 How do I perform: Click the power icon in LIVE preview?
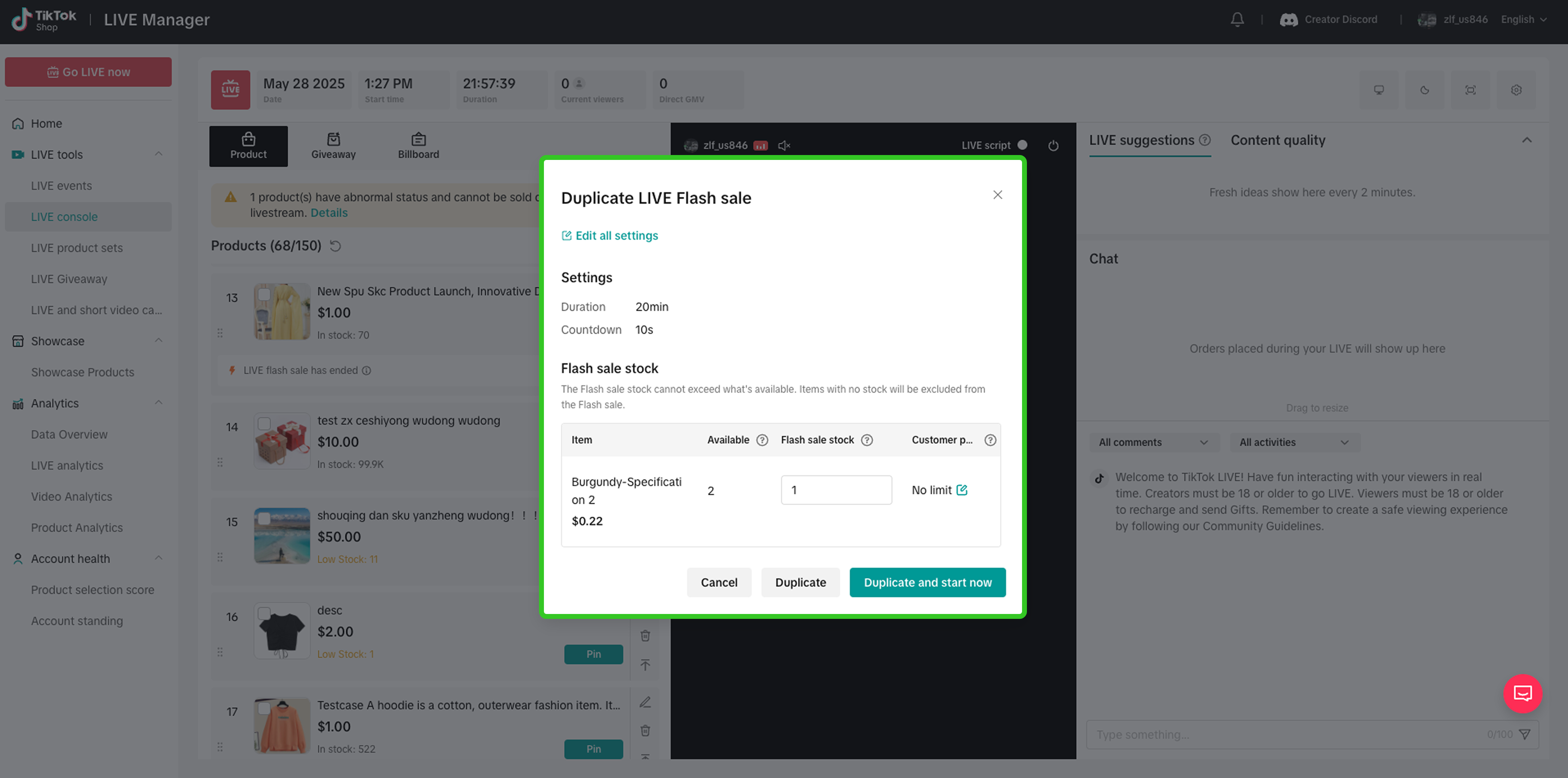(x=1053, y=146)
